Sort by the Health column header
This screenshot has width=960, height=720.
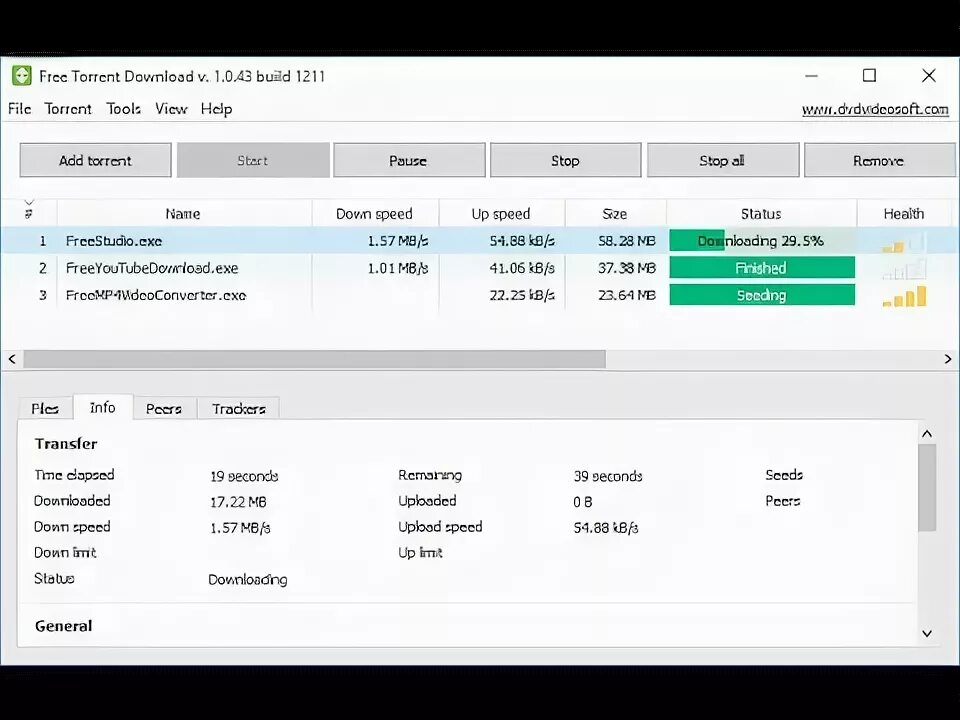click(904, 214)
